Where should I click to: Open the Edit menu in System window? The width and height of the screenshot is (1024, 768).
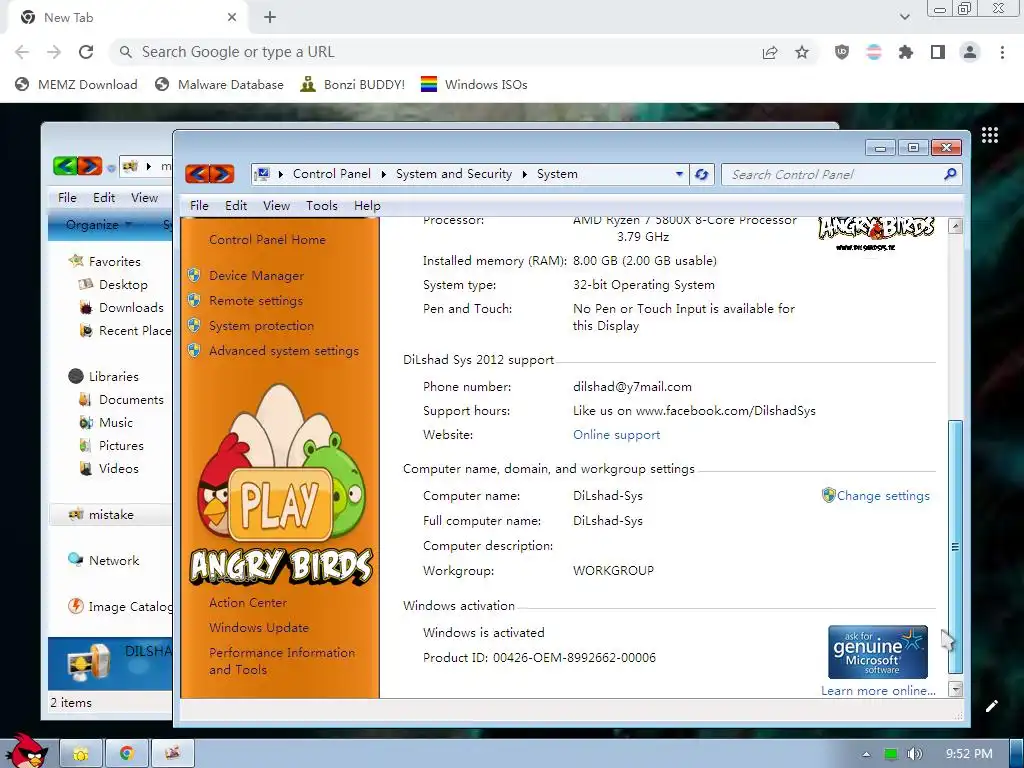tap(236, 206)
